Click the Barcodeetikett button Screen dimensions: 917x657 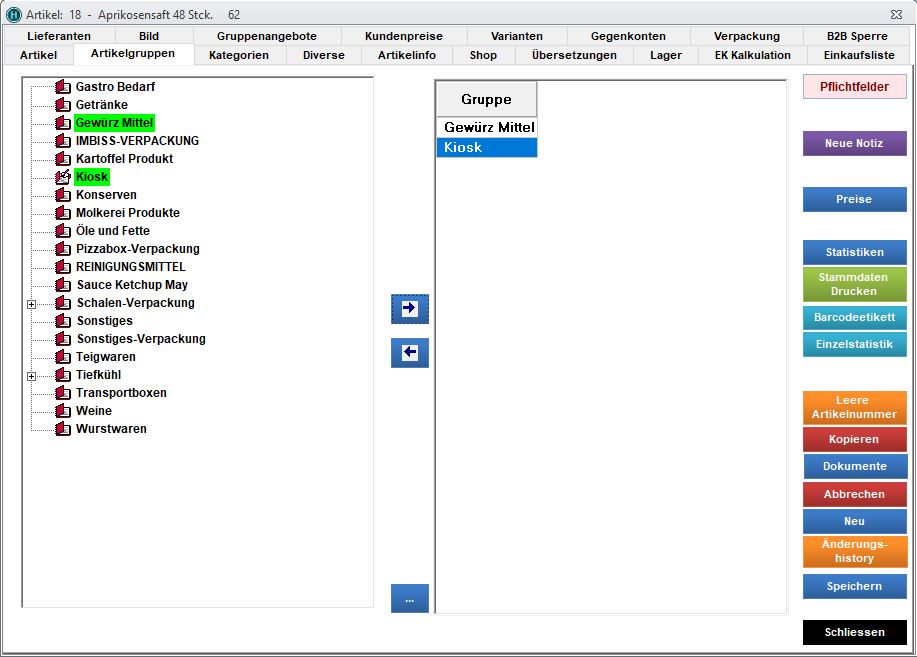(854, 318)
